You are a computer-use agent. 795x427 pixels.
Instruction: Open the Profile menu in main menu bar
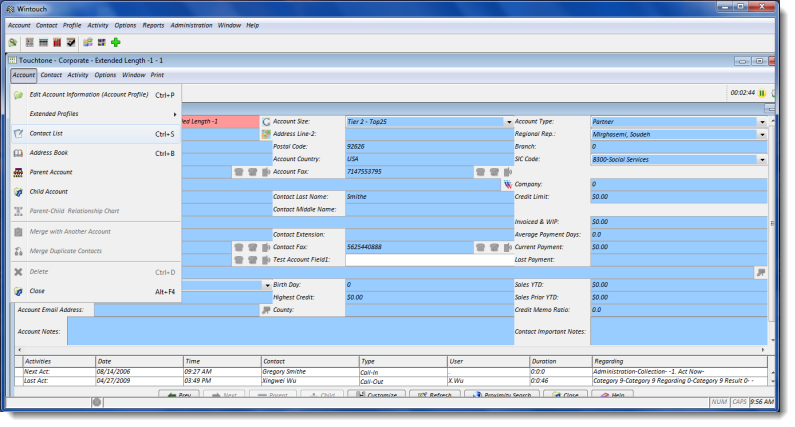point(72,25)
